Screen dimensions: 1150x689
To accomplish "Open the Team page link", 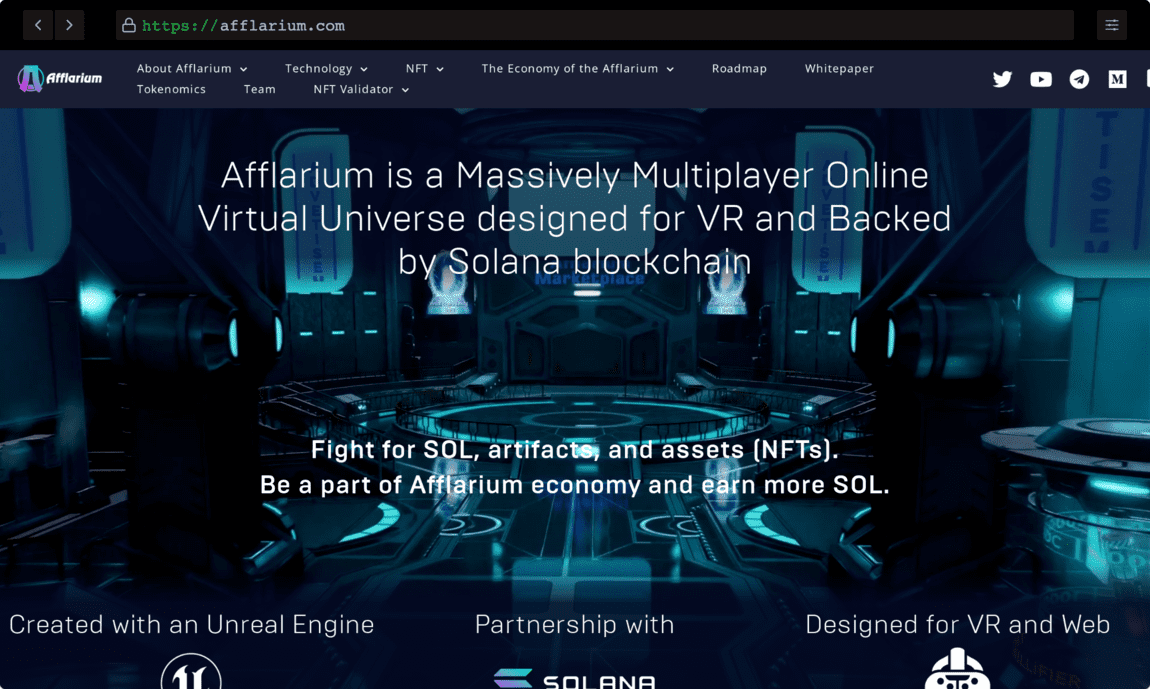I will [260, 89].
